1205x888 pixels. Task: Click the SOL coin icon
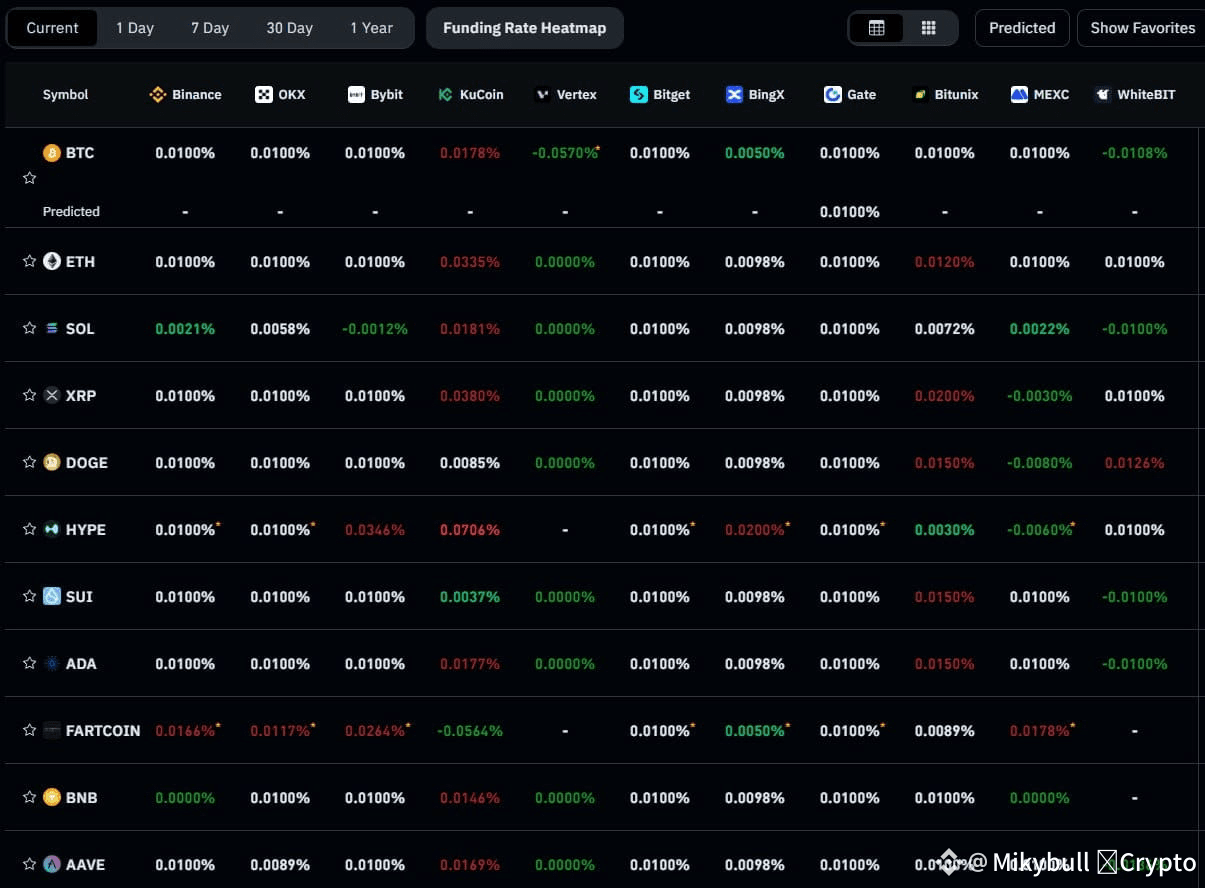52,328
